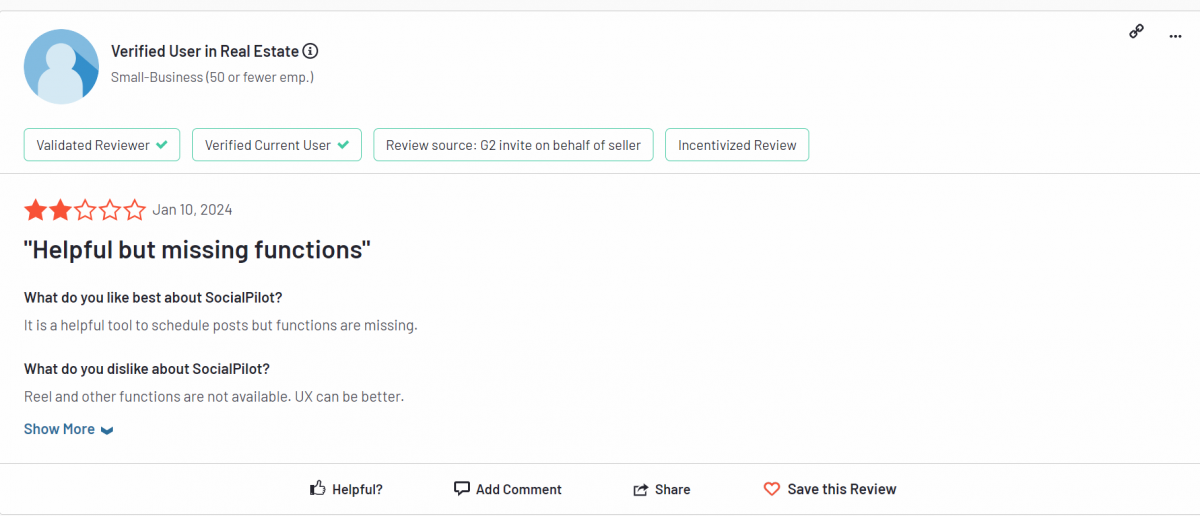This screenshot has width=1200, height=516.
Task: Mark review with thumbs up icon
Action: (318, 489)
